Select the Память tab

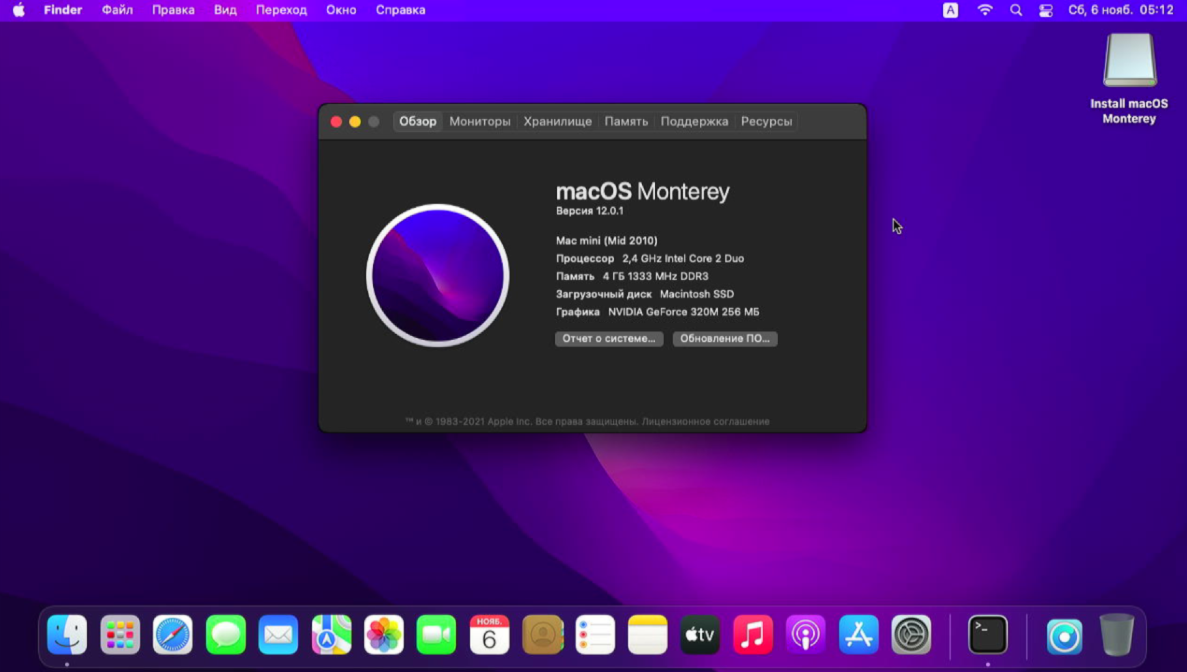(626, 121)
